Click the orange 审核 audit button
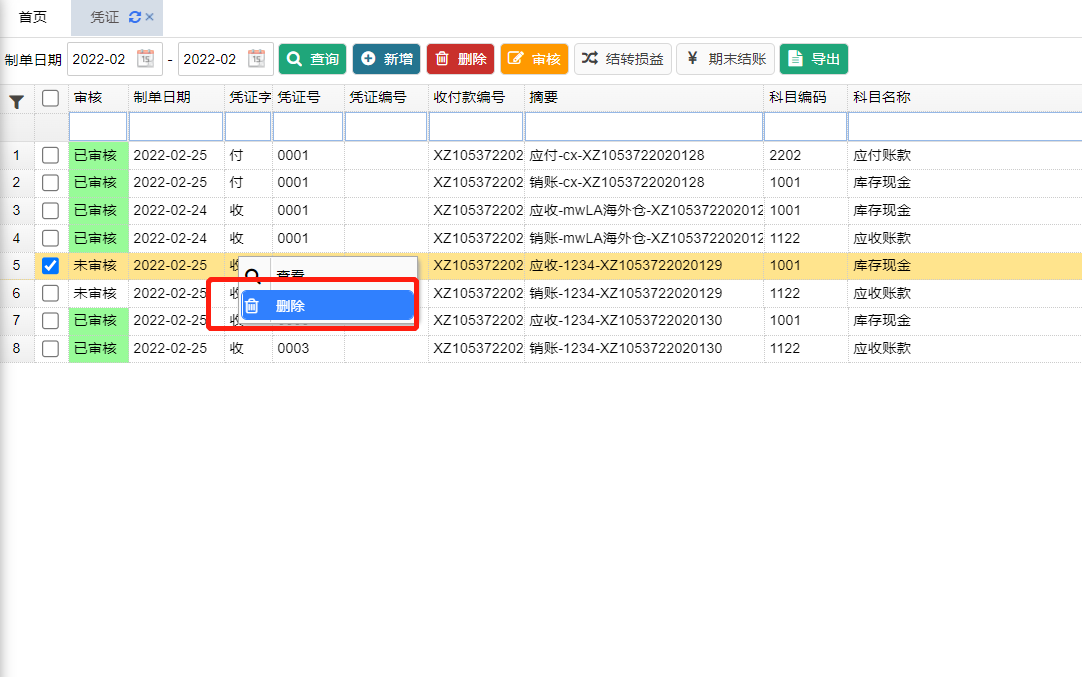Image resolution: width=1082 pixels, height=677 pixels. click(x=534, y=59)
